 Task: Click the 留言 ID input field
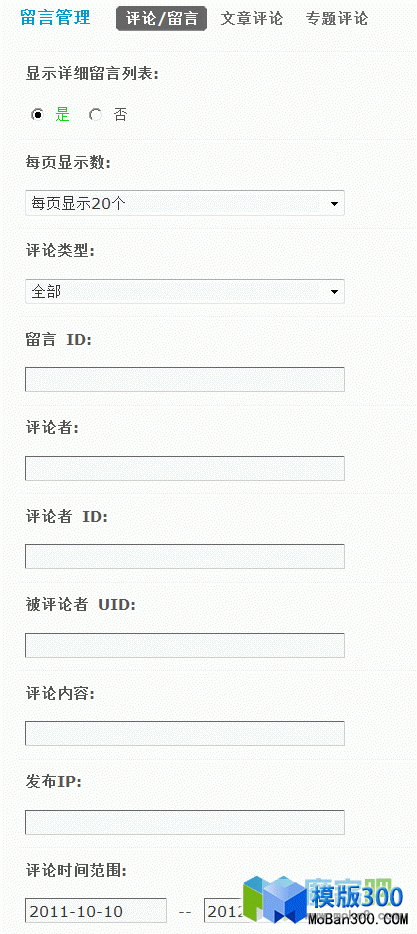point(185,379)
